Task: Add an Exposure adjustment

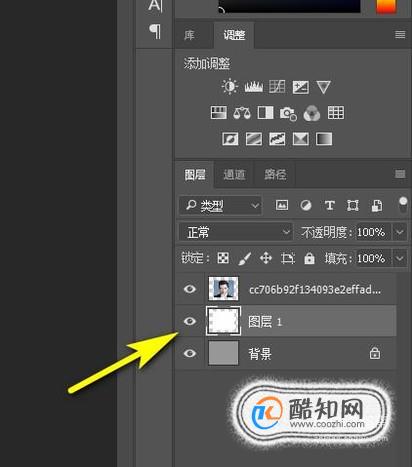Action: (301, 87)
